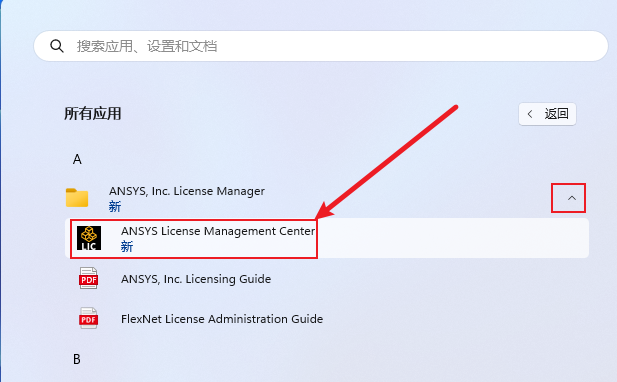Launch the ANSYS LIC app icon
Image resolution: width=617 pixels, height=382 pixels.
89,238
